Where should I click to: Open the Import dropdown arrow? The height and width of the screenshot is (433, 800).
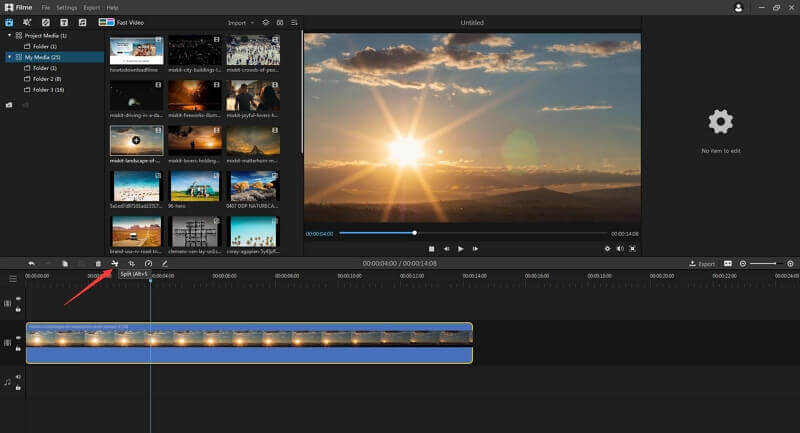[x=252, y=23]
